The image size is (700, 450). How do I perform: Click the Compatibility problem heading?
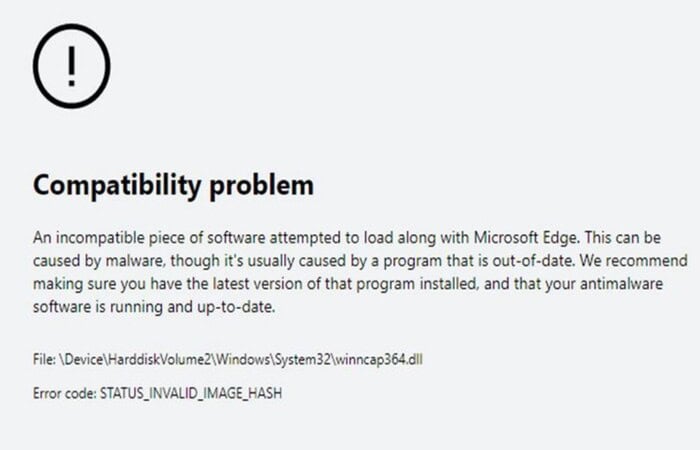173,186
